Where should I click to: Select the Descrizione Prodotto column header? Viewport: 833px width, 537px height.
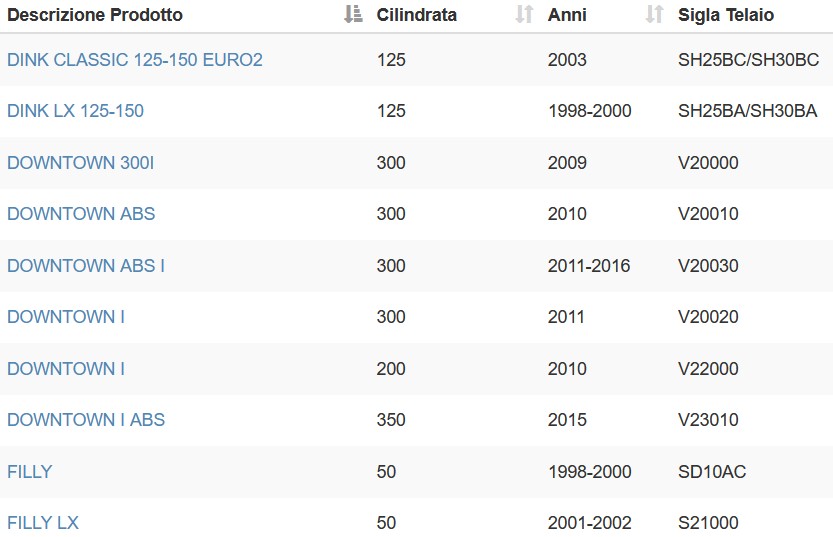95,15
